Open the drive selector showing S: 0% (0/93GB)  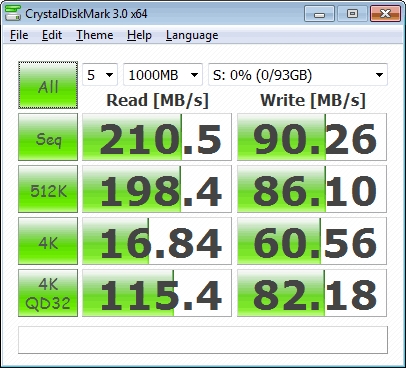click(x=298, y=75)
